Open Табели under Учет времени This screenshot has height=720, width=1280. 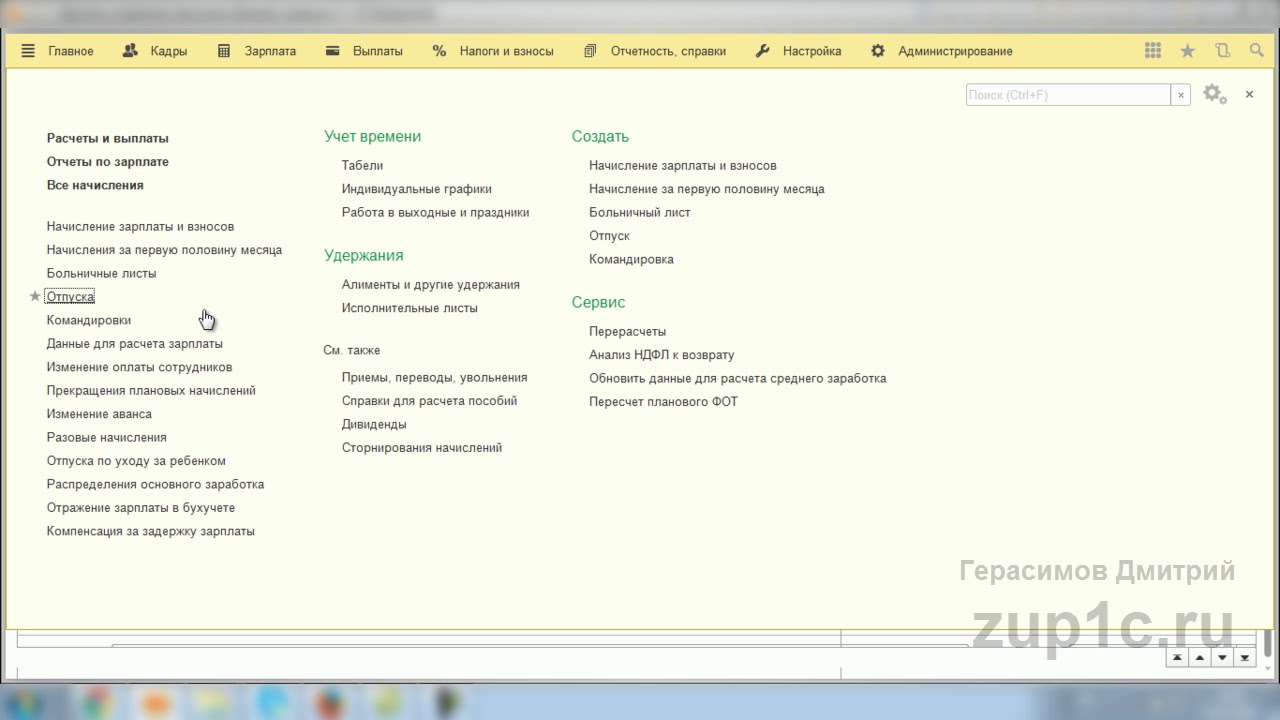tap(362, 165)
